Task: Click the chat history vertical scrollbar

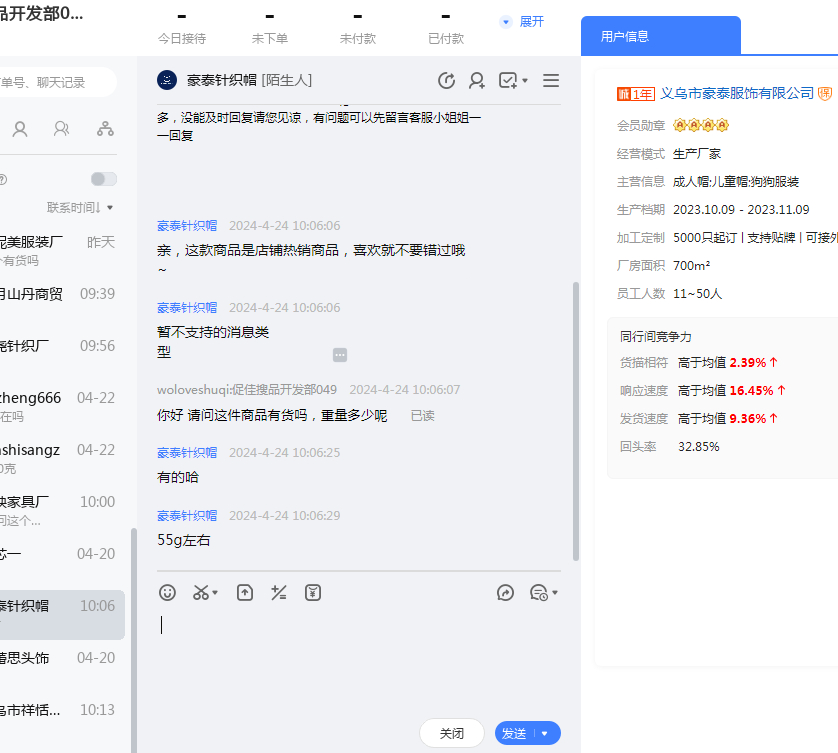Action: click(x=575, y=420)
